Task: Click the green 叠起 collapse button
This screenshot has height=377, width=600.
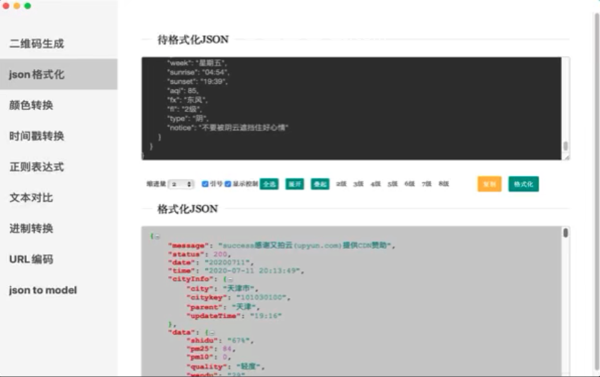Action: 320,184
